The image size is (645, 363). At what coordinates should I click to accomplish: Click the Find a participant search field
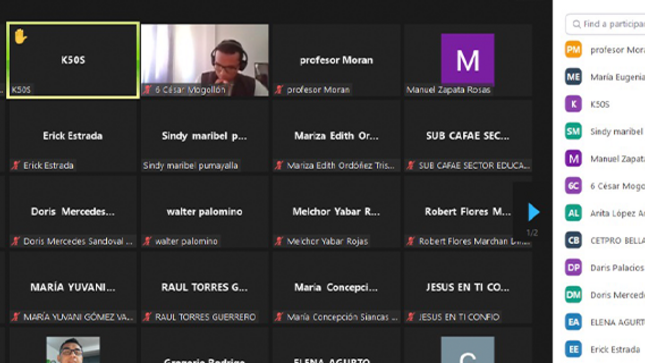click(606, 24)
